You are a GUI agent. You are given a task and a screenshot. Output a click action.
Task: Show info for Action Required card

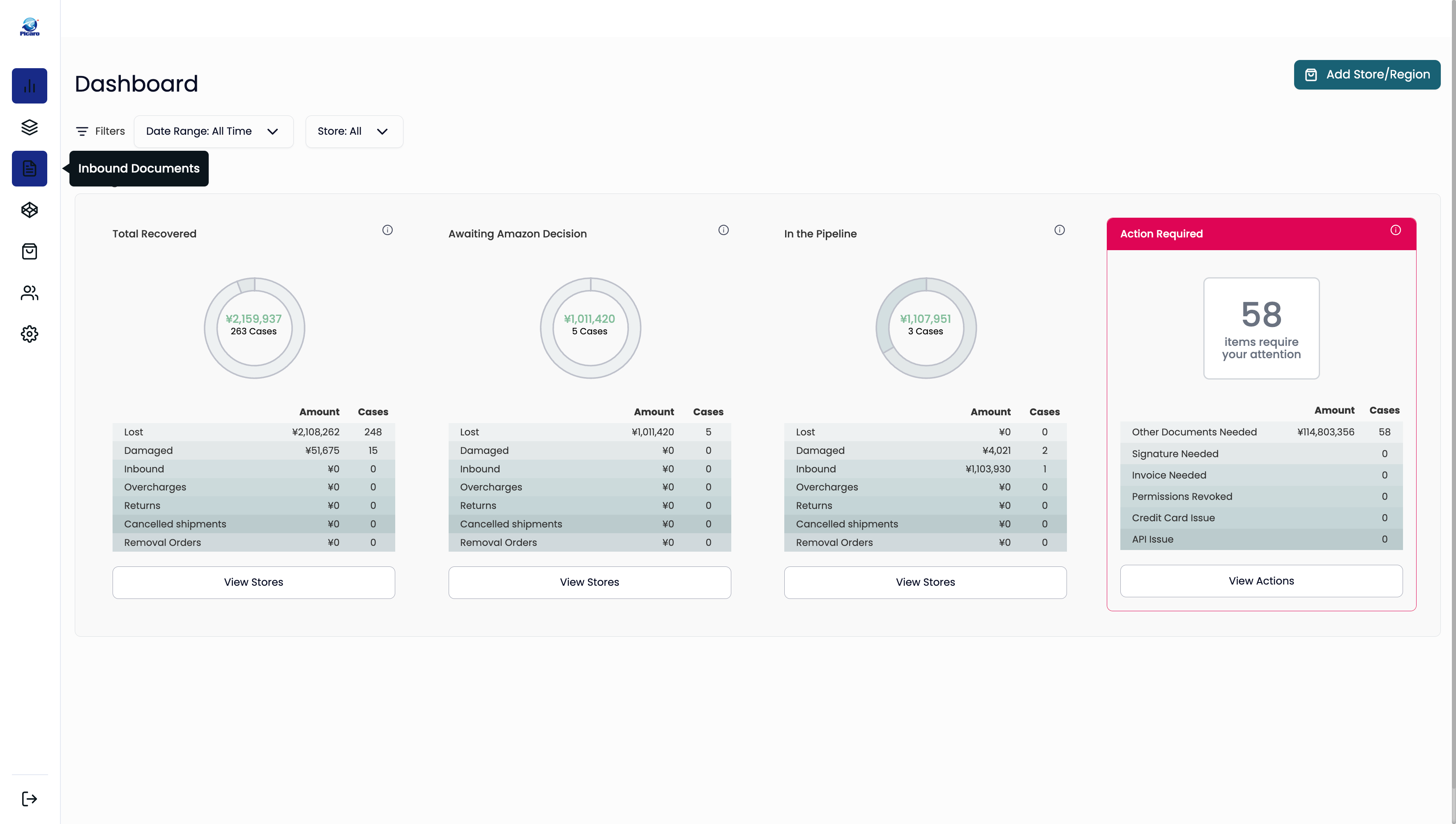tap(1396, 230)
